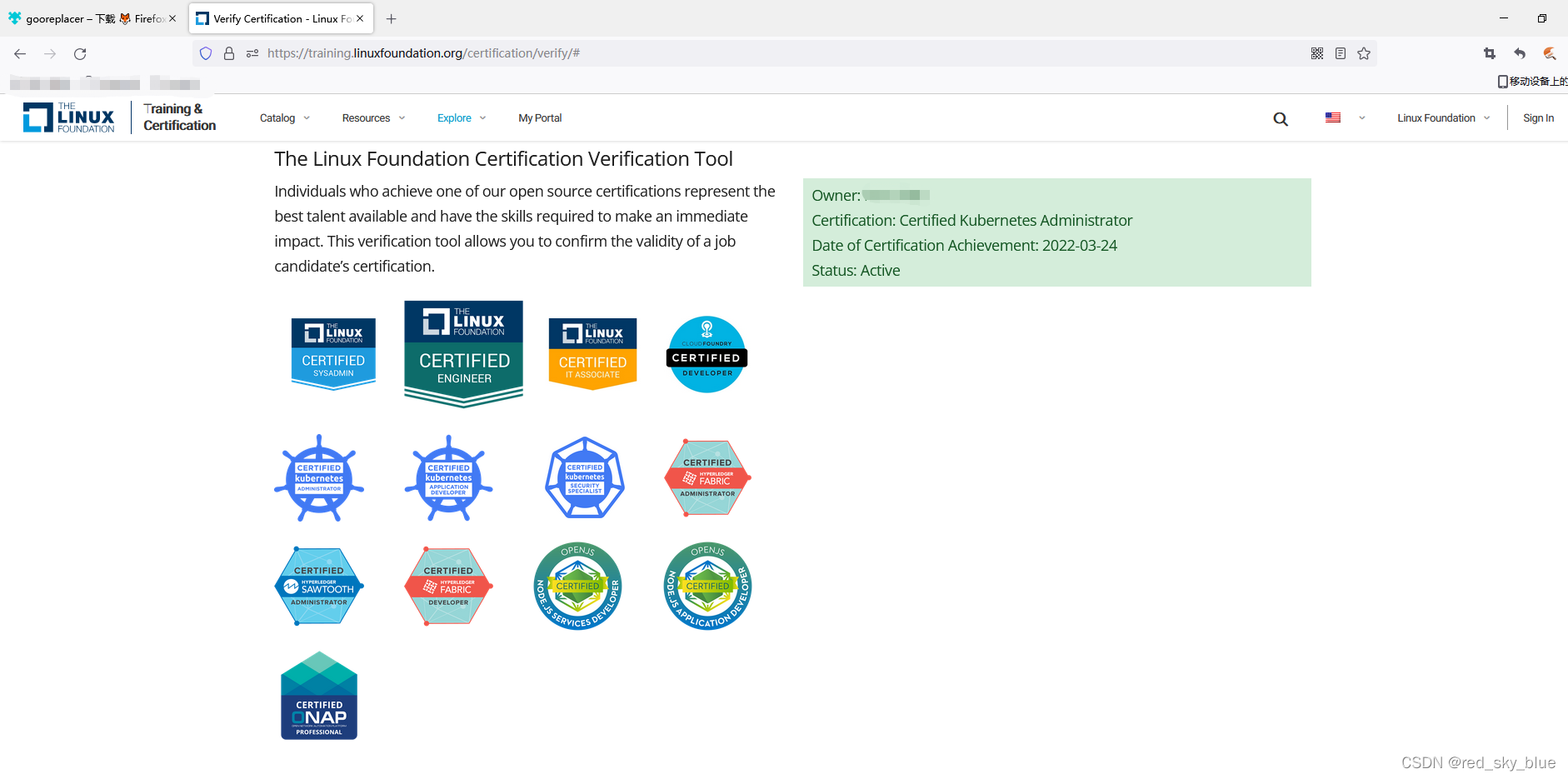
Task: Restore the browser window size
Action: click(1542, 18)
